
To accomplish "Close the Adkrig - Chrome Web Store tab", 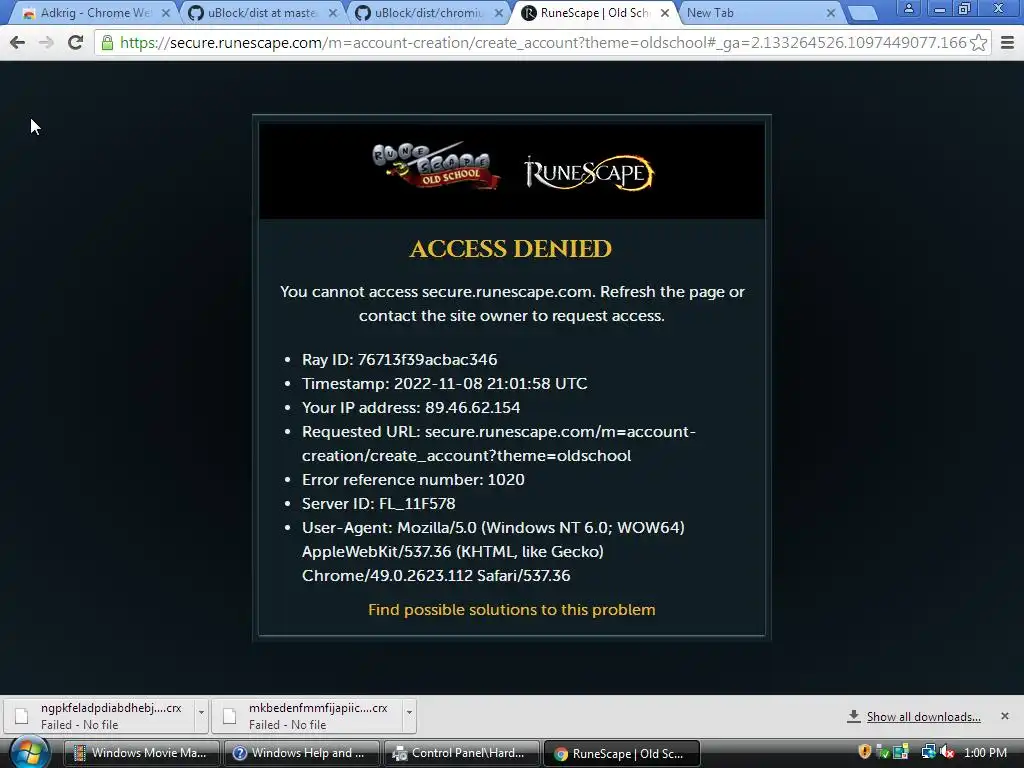I will [166, 12].
